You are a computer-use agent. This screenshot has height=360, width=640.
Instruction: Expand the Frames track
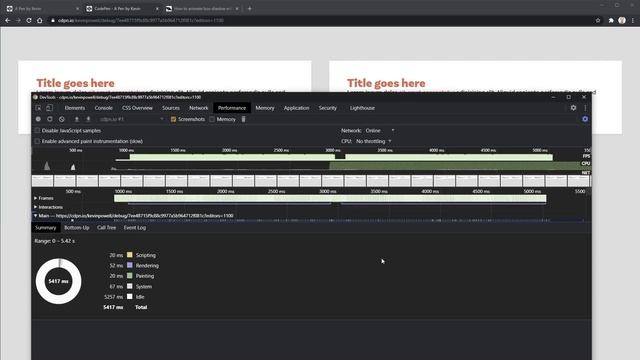36,198
